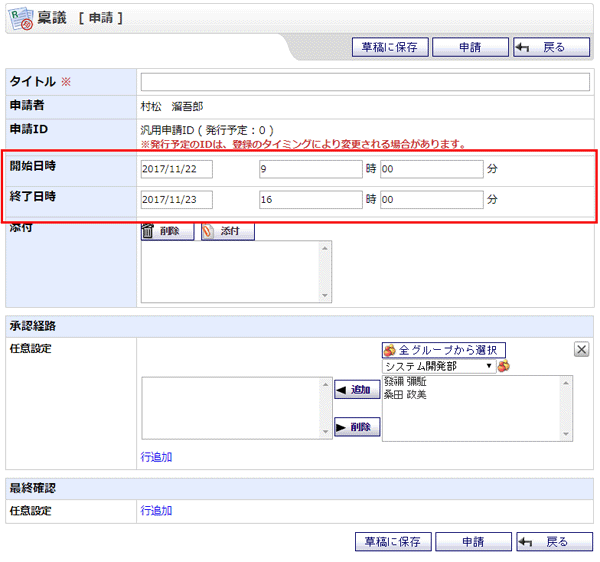
Task: Click the bottom 戻る button
Action: (554, 542)
